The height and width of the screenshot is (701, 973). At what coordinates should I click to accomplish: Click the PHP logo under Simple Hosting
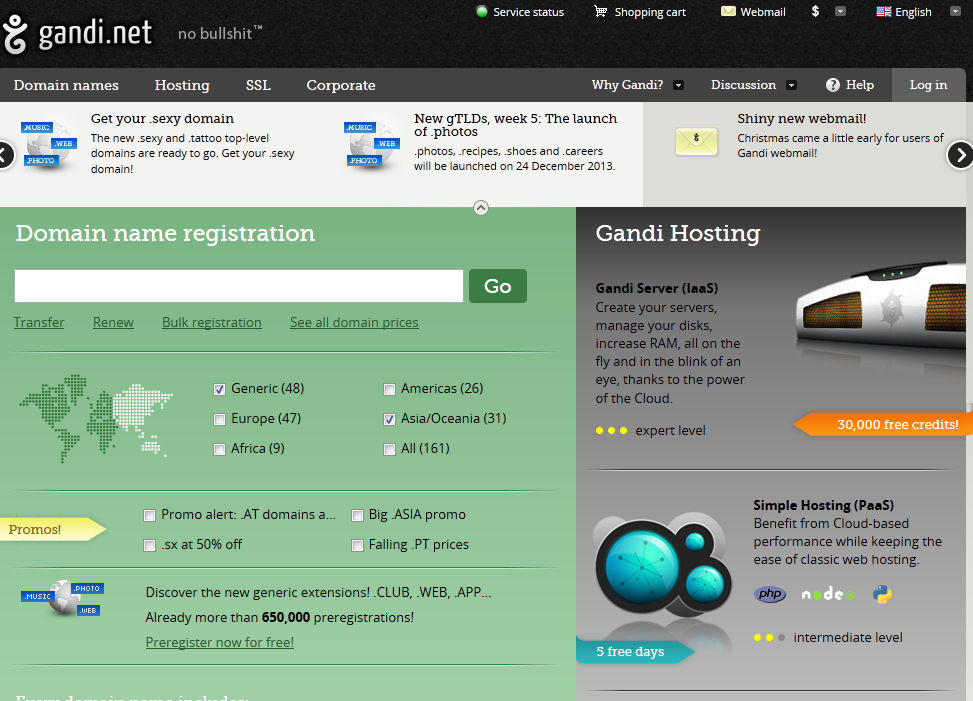click(770, 594)
